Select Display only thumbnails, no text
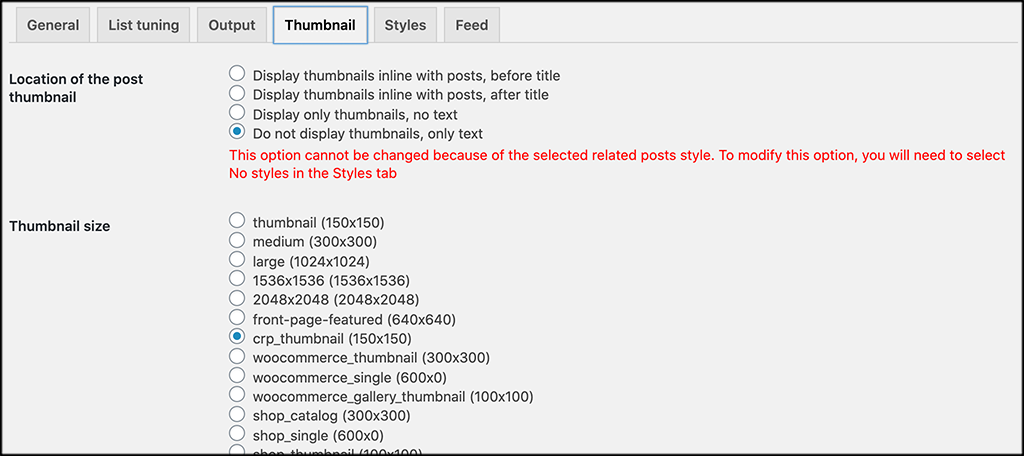Screen dimensions: 1024x456 point(237,113)
